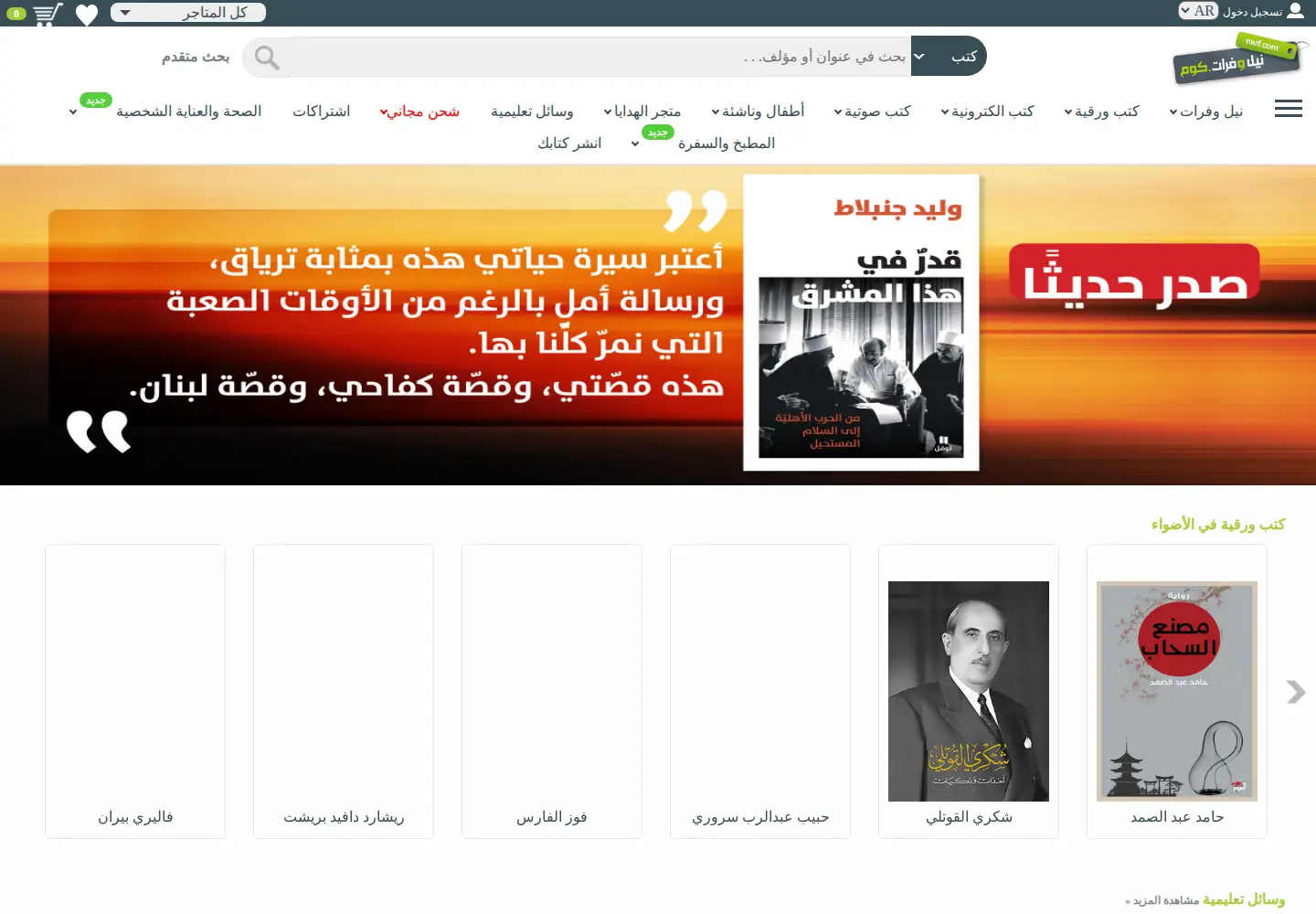The height and width of the screenshot is (914, 1316).
Task: Click the وسائل تعليمية section heading
Action: tap(1244, 900)
